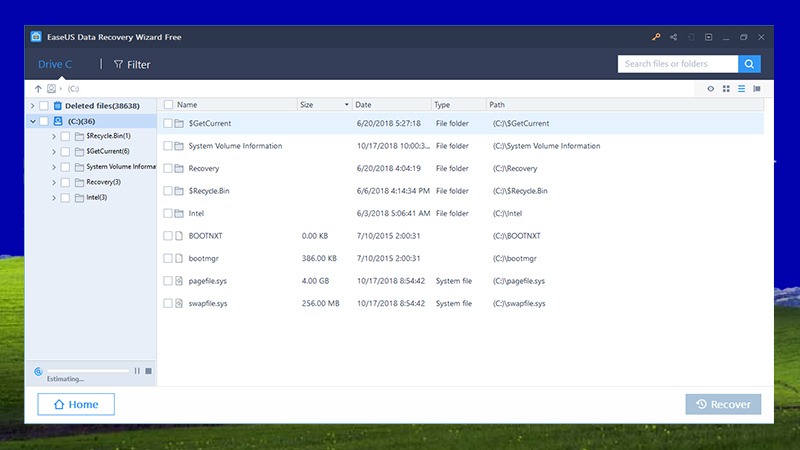Viewport: 800px width, 450px height.
Task: Expand the Intel(3) tree folder
Action: (54, 197)
